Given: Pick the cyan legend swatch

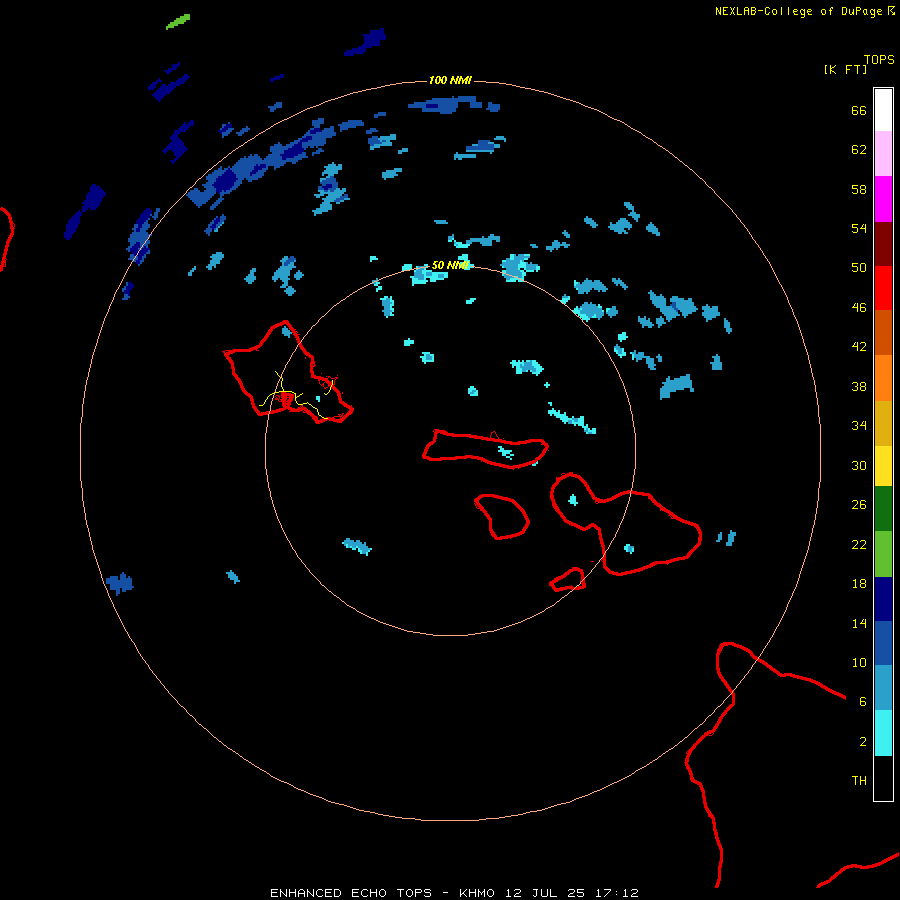Looking at the screenshot, I should pos(883,733).
